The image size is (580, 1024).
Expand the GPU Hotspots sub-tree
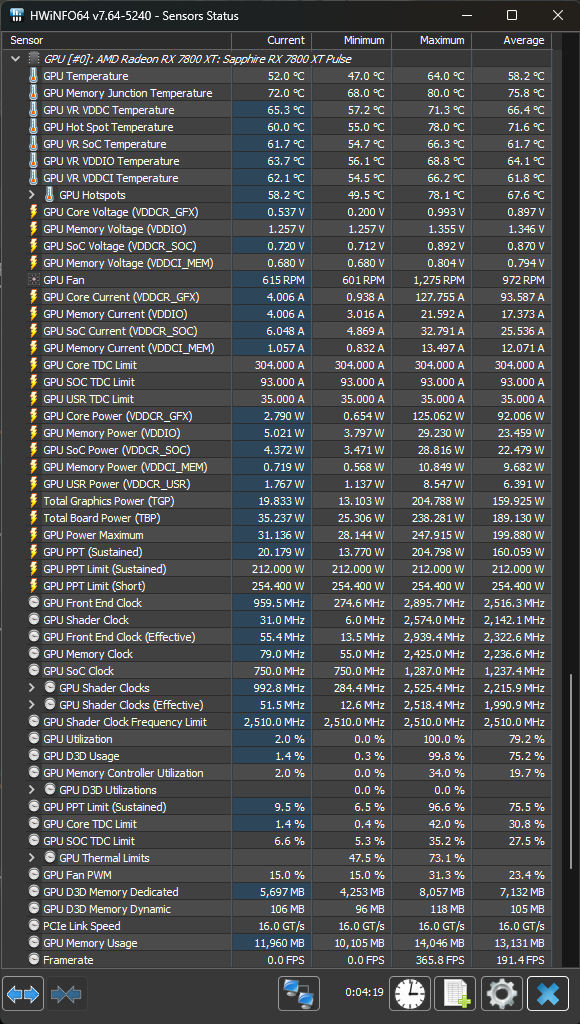(x=32, y=195)
